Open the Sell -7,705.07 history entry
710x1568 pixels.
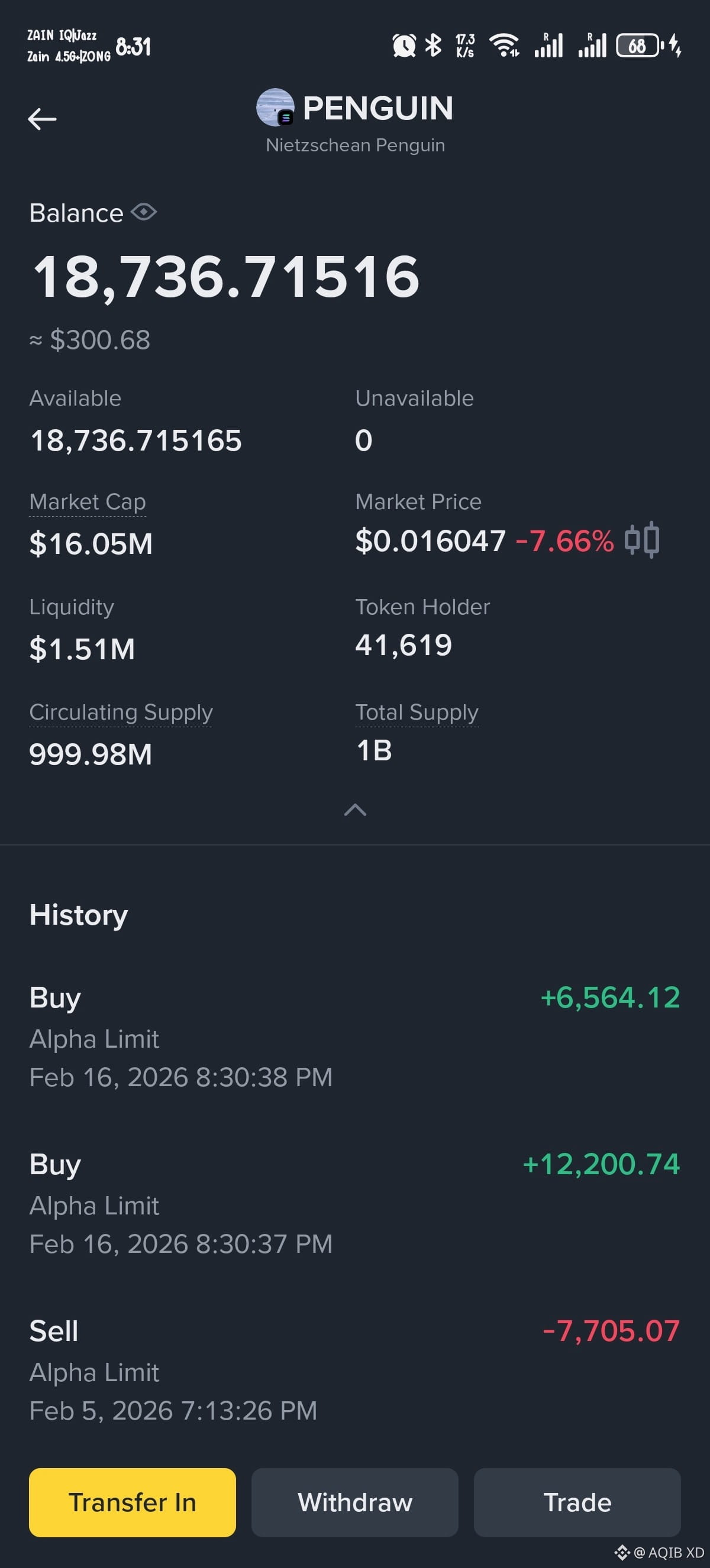[x=355, y=1370]
